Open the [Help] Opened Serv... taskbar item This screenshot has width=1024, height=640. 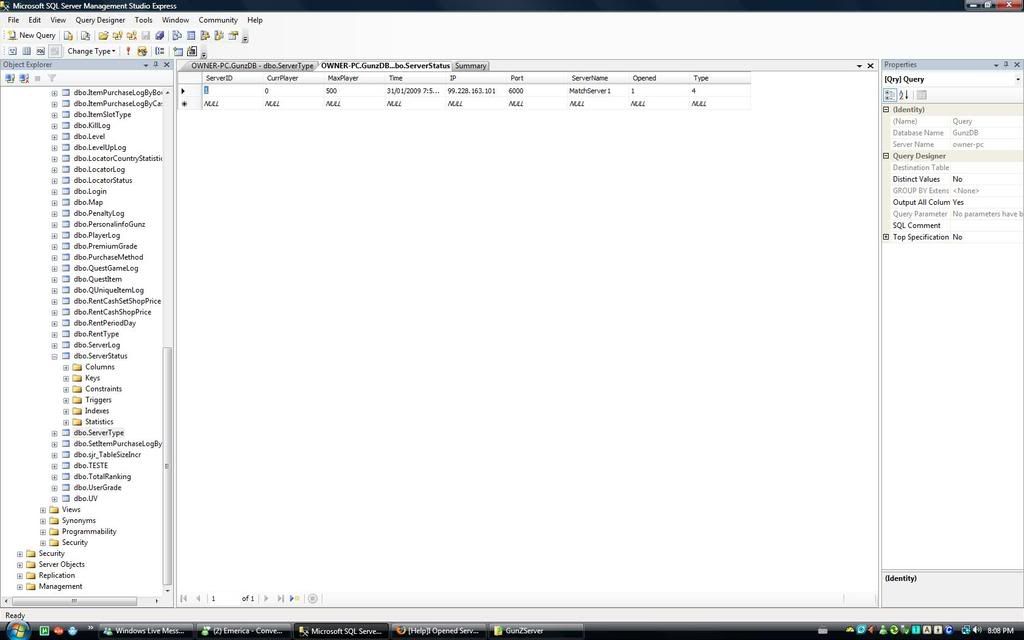pos(439,631)
